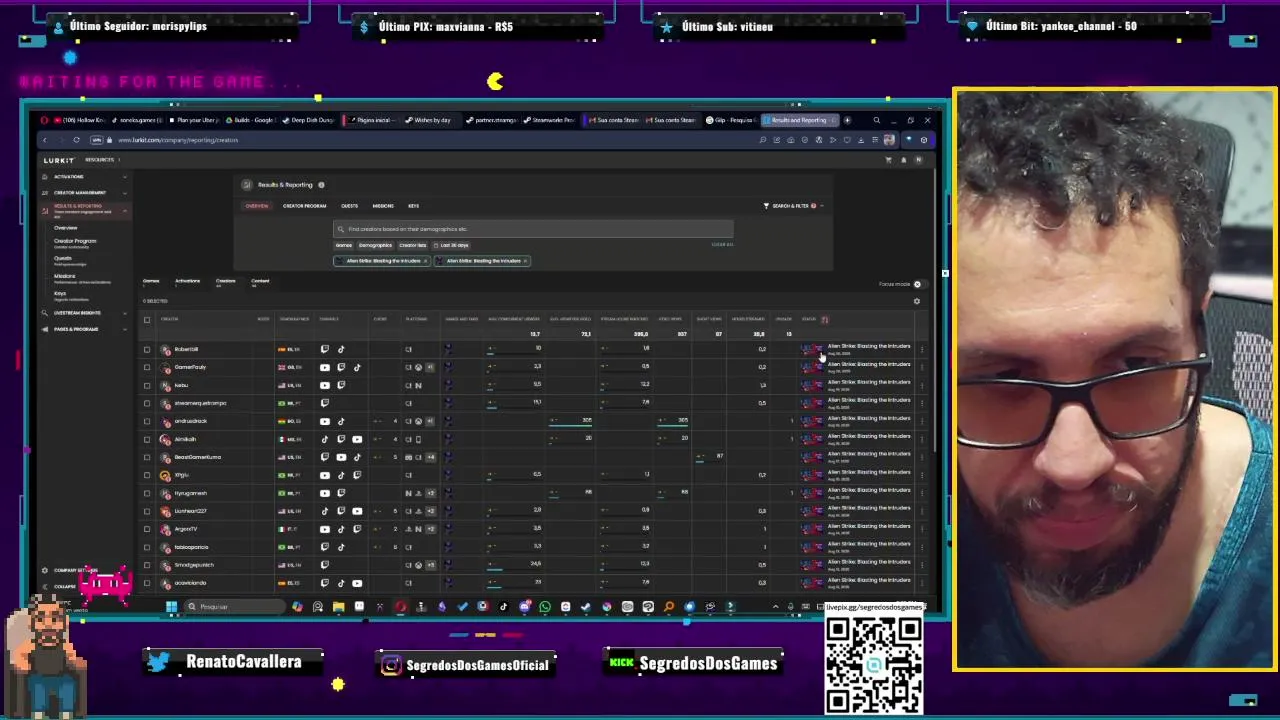
Task: Open RobertoB's Twitch channel icon
Action: (324, 349)
